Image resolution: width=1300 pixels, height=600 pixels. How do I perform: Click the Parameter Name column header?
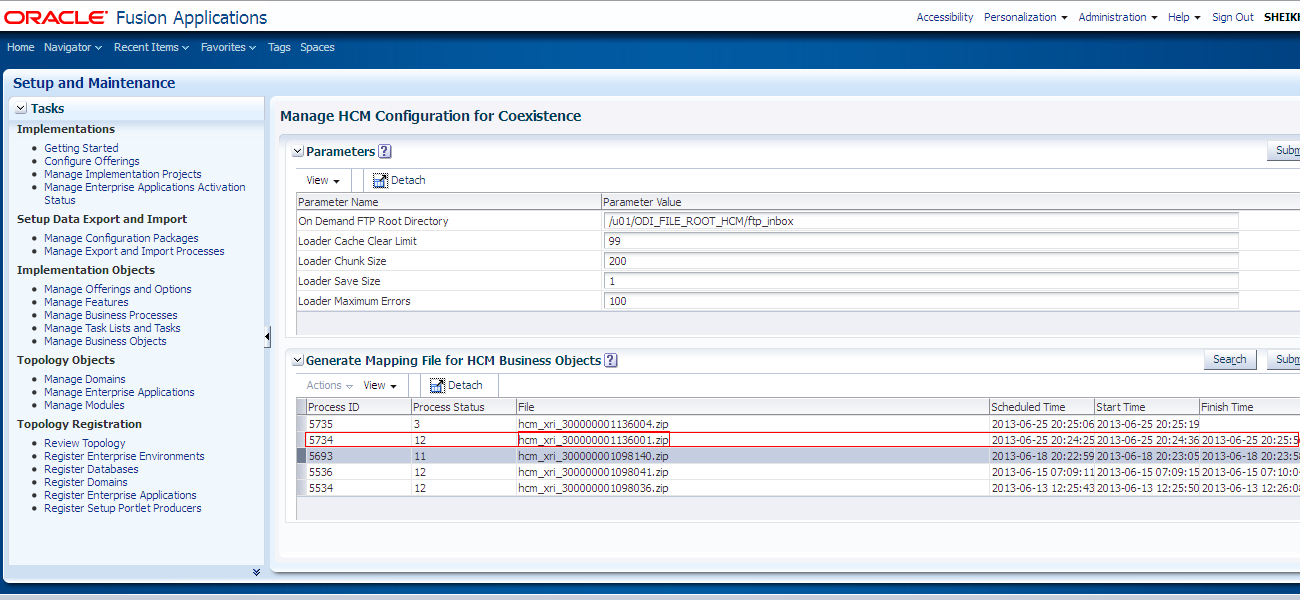tap(449, 202)
